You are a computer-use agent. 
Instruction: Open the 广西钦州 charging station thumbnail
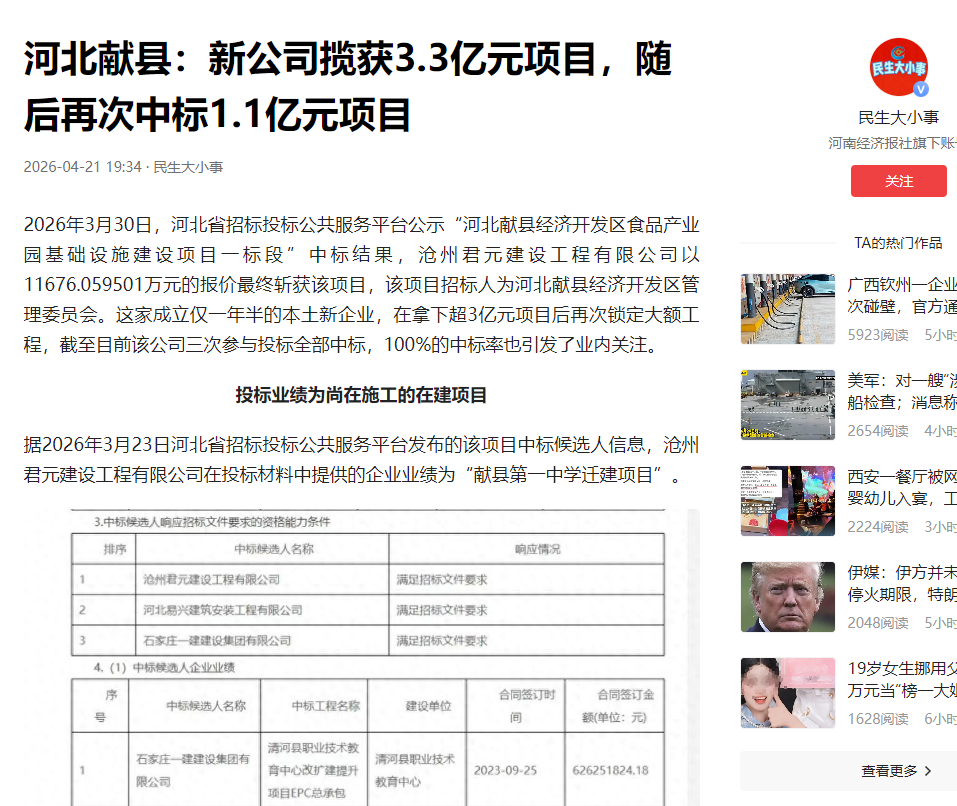click(x=787, y=309)
